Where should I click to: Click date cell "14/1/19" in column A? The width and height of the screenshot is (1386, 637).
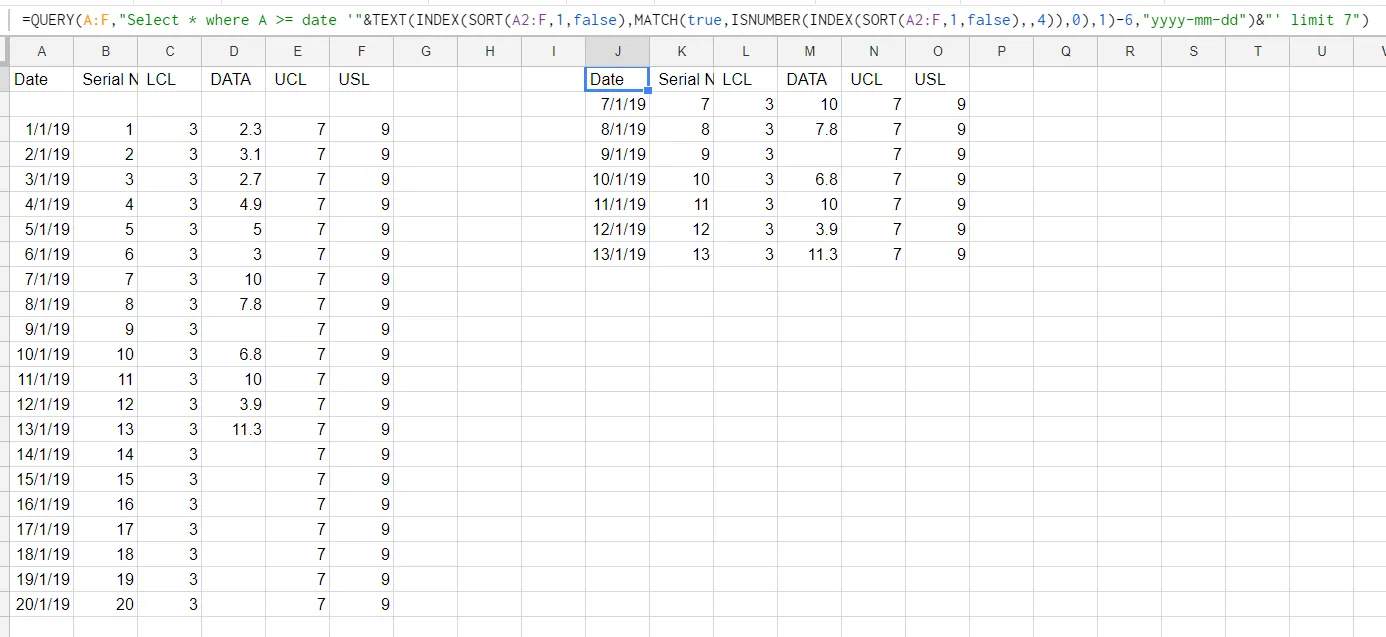42,454
